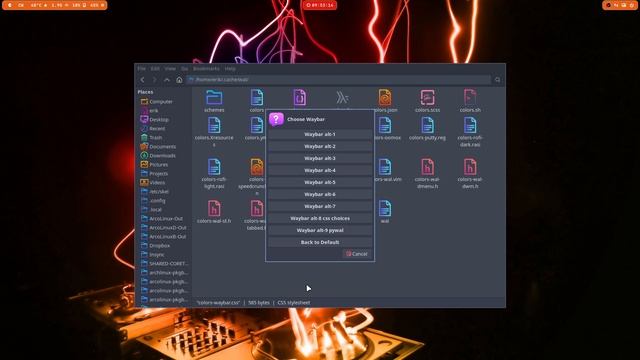640x360 pixels.
Task: Choose Waybar alt-1
Action: pos(320,134)
